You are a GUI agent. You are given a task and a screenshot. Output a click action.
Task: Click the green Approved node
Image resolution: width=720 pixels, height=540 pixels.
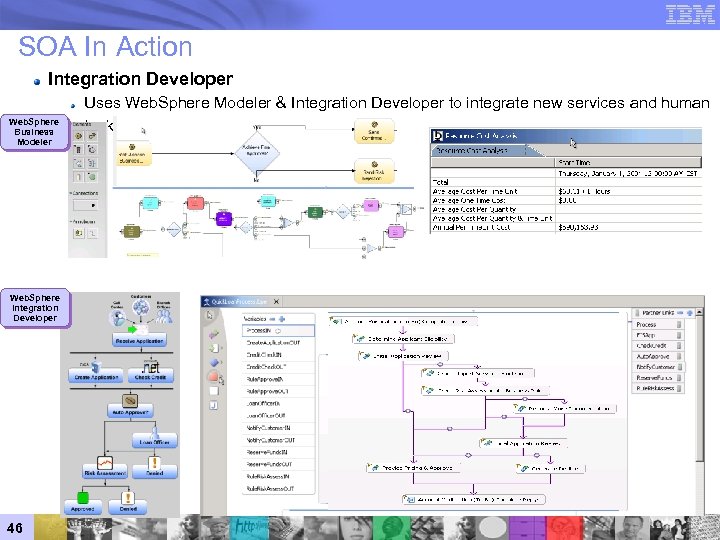[82, 508]
